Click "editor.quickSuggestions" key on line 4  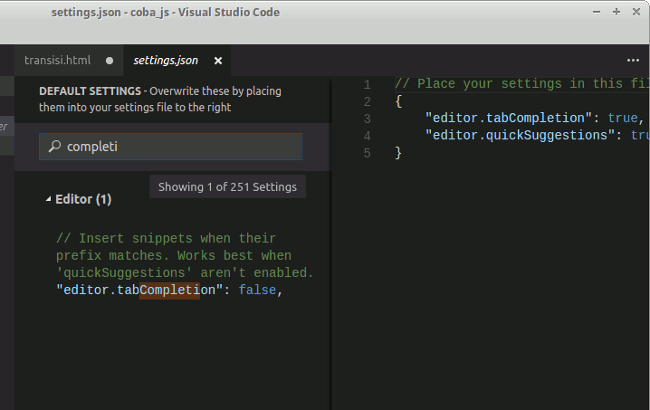click(520, 136)
